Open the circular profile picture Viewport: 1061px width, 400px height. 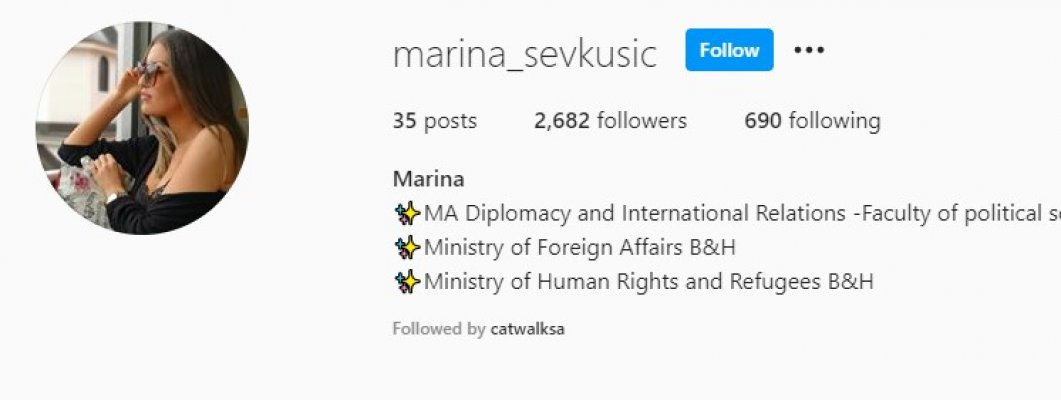[142, 128]
